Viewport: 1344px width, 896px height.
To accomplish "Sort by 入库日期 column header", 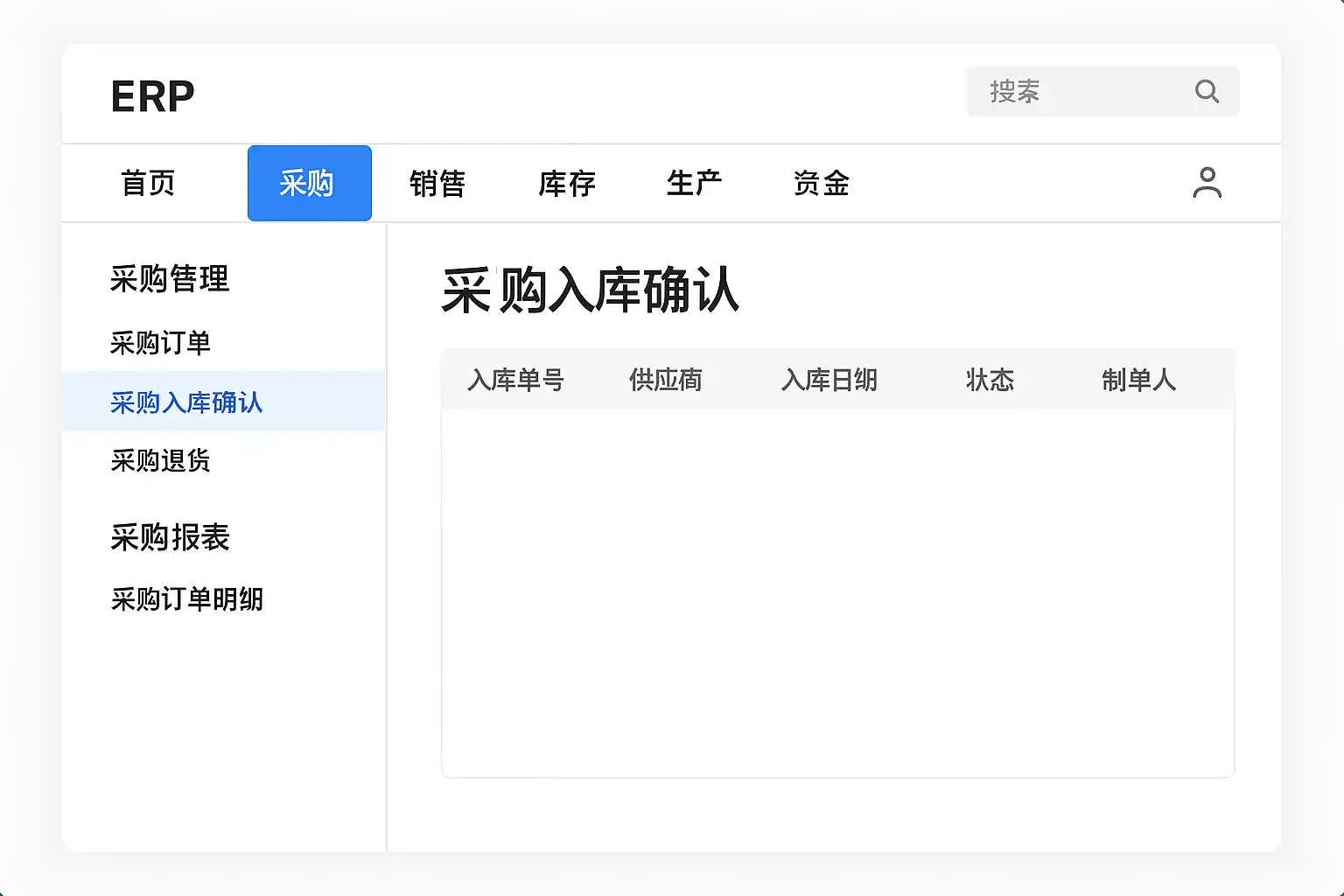I will click(x=829, y=380).
